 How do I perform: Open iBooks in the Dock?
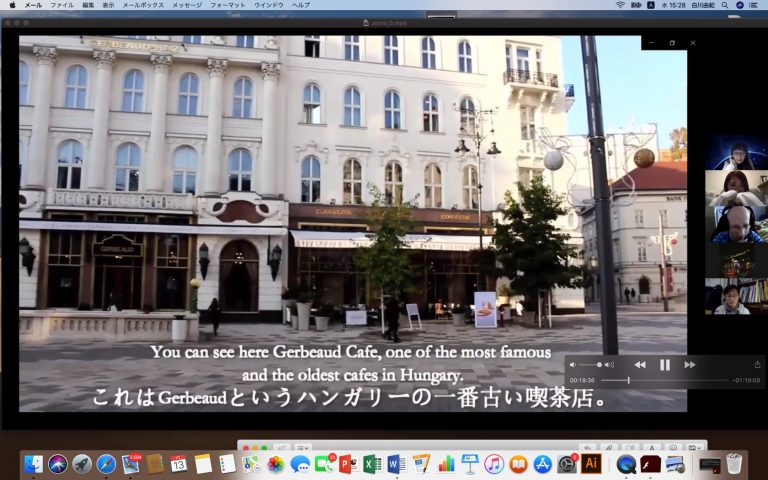(518, 463)
